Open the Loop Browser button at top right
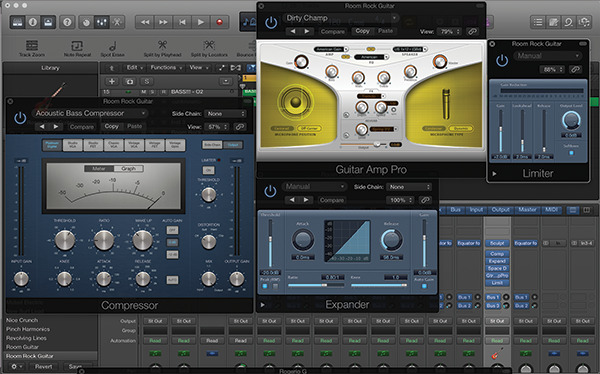This screenshot has width=600, height=374. [569, 22]
